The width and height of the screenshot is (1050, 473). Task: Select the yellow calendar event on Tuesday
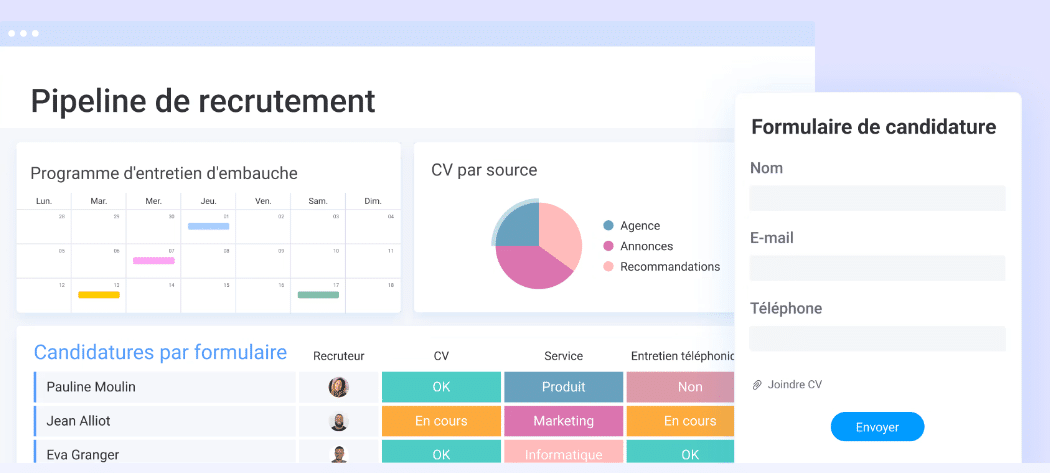[x=99, y=294]
